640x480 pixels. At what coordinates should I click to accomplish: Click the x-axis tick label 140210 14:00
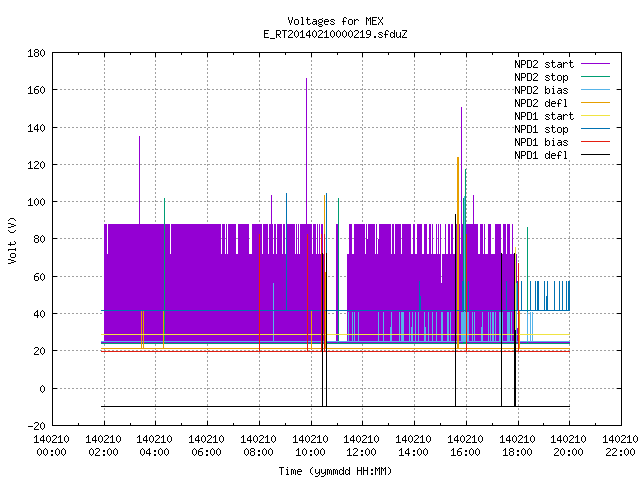pyautogui.click(x=413, y=446)
